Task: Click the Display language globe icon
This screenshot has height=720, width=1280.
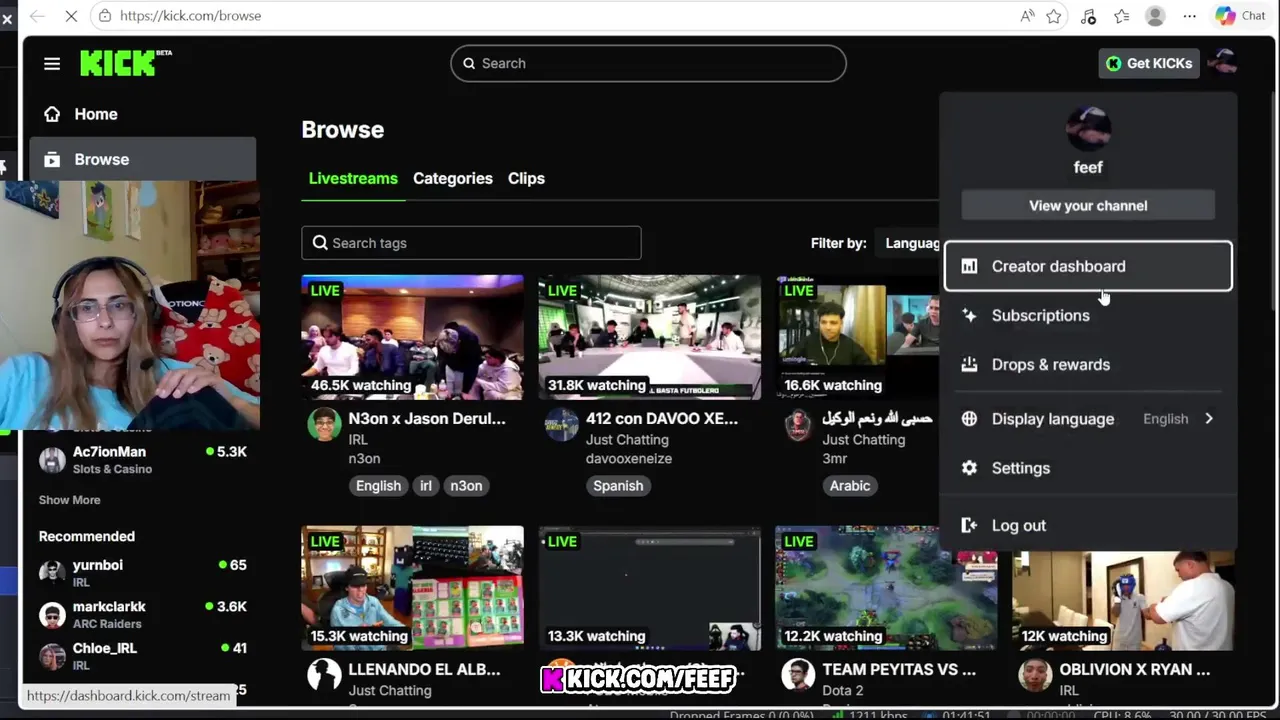Action: click(x=969, y=419)
